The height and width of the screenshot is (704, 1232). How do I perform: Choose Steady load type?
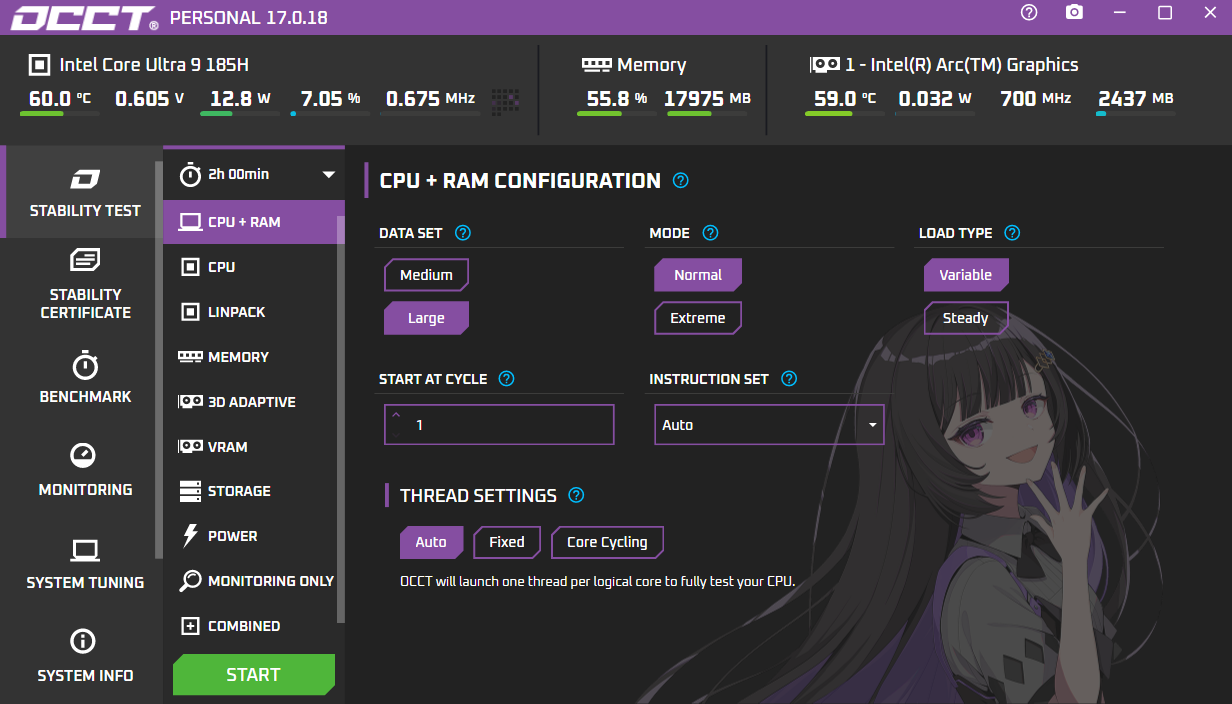pos(966,318)
